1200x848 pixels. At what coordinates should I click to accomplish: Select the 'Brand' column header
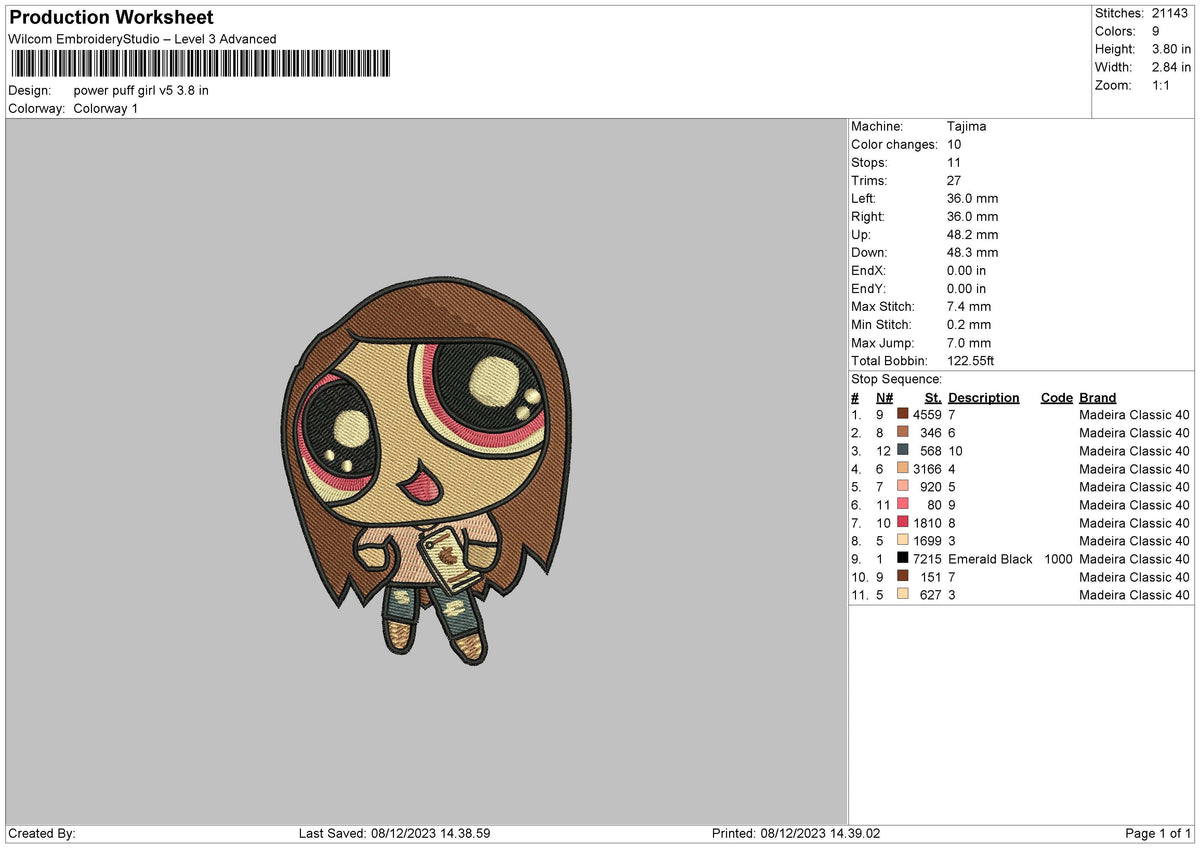(1097, 397)
